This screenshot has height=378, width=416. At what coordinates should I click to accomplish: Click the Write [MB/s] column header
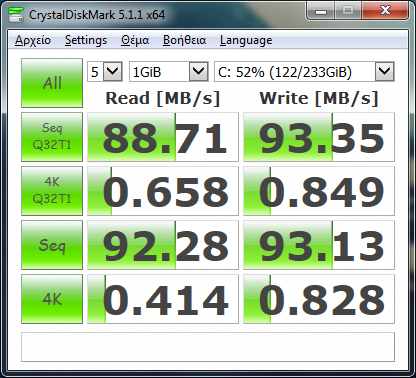[319, 98]
